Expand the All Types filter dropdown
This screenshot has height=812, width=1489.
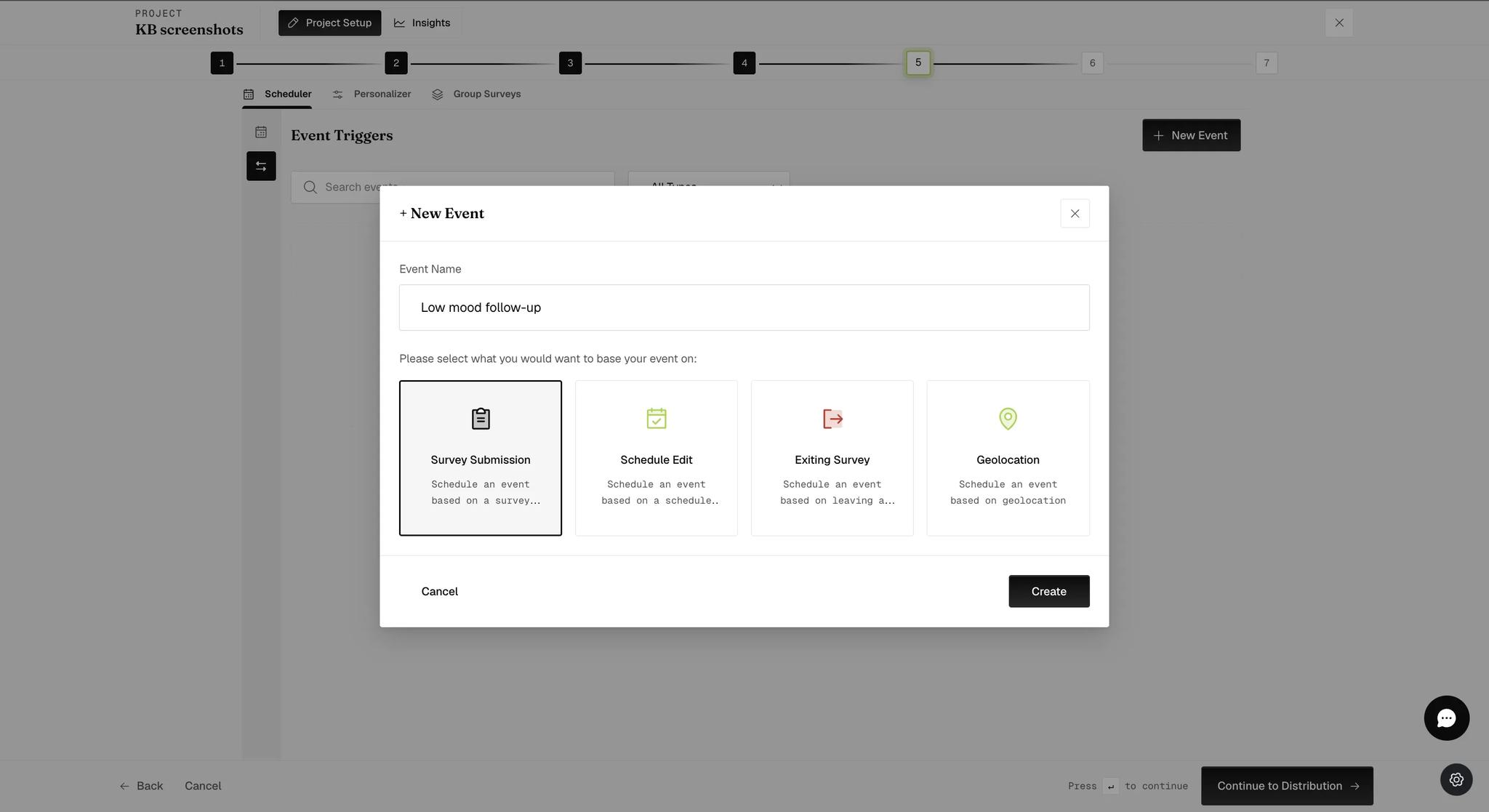tap(709, 179)
